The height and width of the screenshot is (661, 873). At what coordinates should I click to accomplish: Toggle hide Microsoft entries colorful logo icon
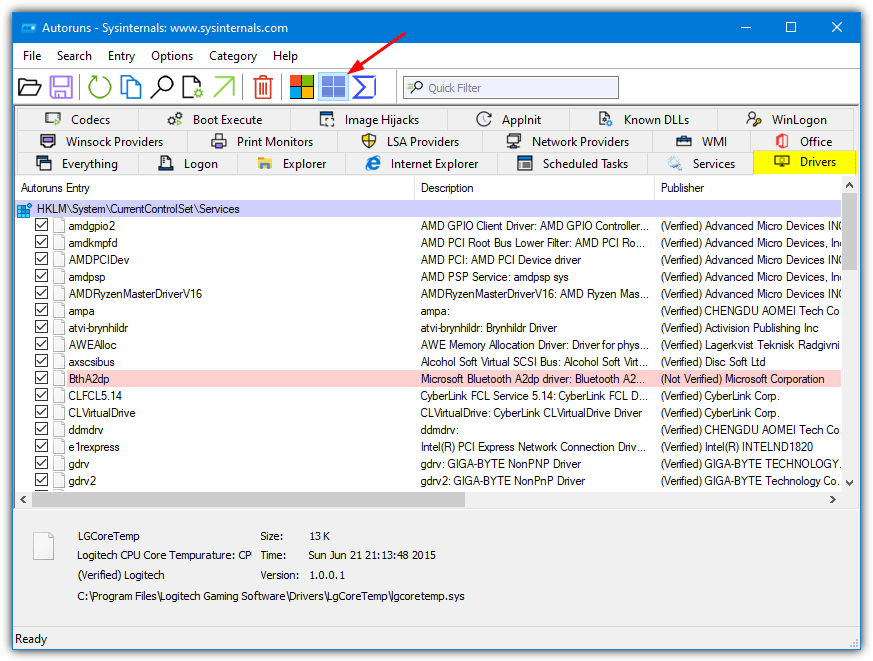302,87
